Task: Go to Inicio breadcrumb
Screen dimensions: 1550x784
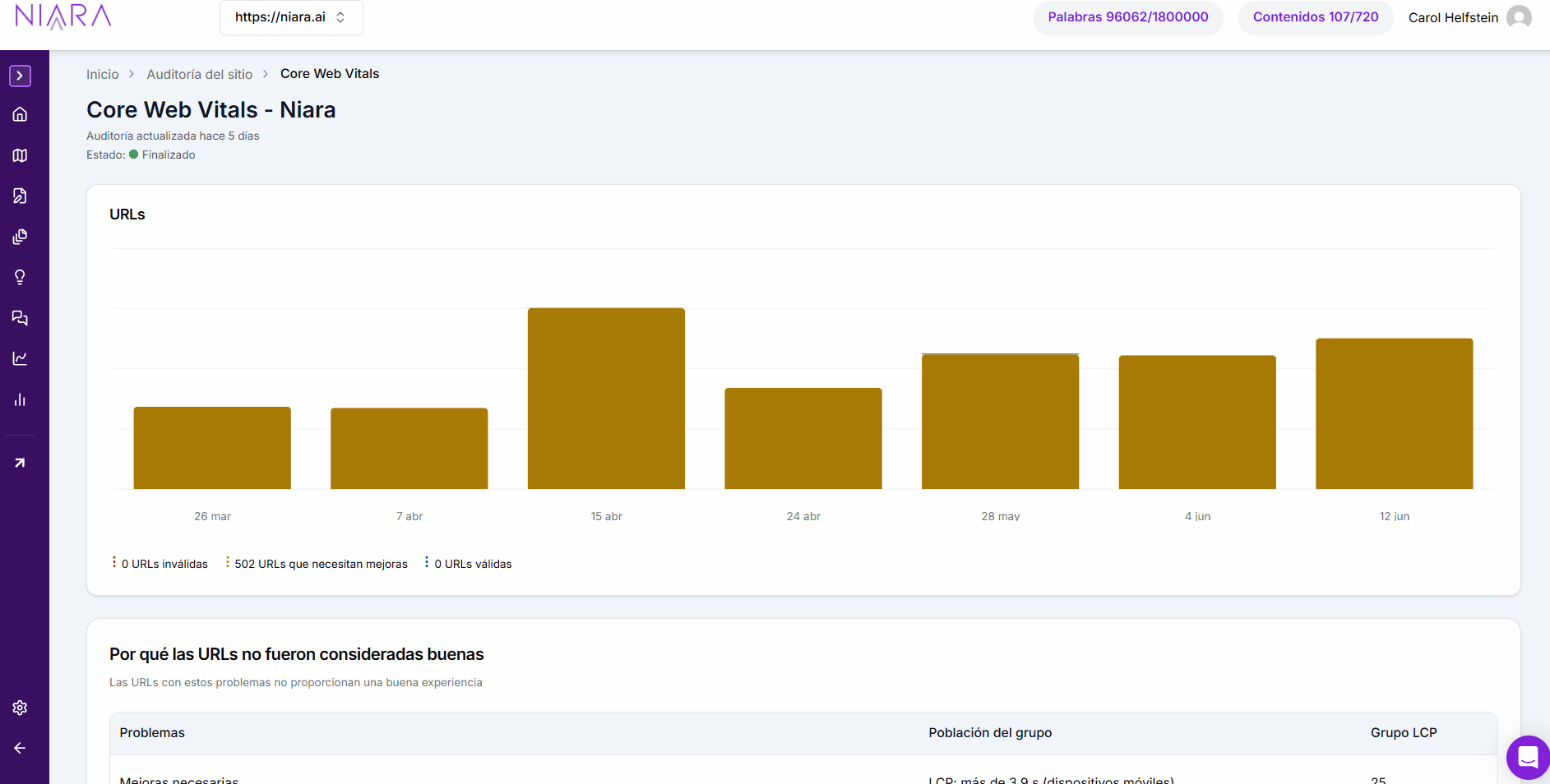Action: pyautogui.click(x=103, y=74)
